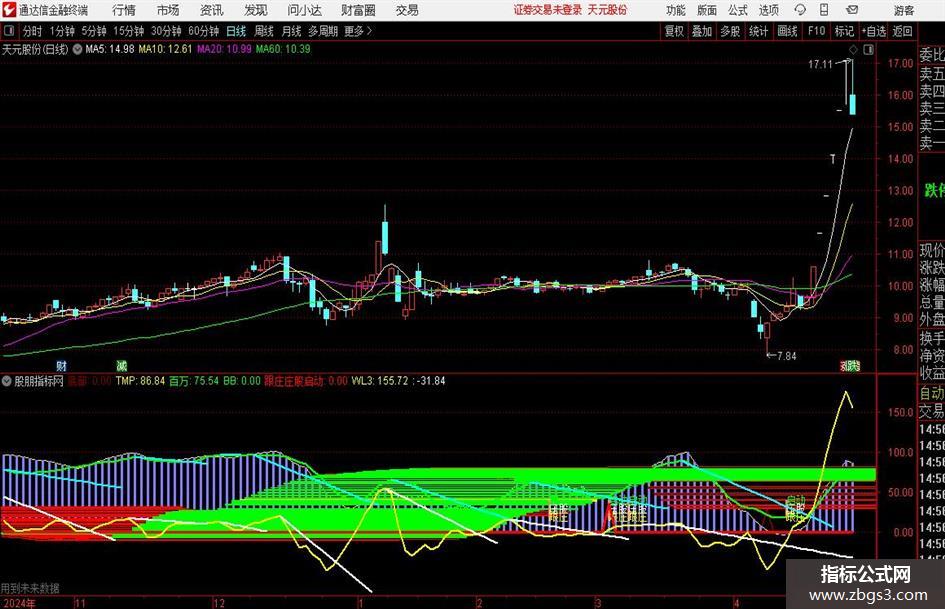Open the 发现 menu

(x=256, y=10)
